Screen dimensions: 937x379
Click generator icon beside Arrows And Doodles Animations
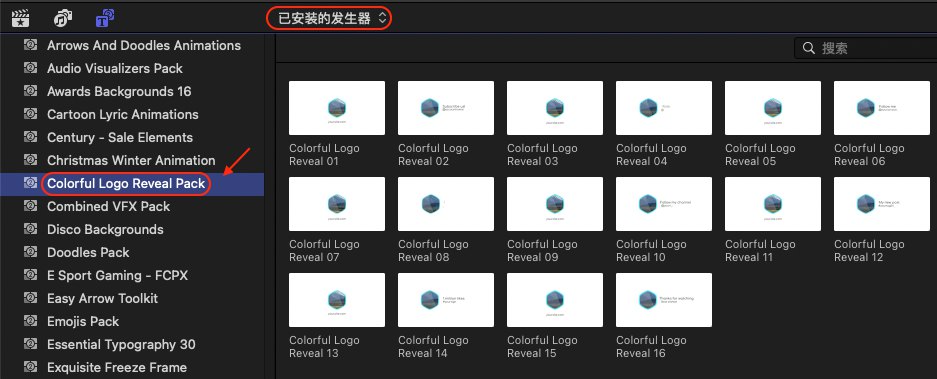click(30, 45)
